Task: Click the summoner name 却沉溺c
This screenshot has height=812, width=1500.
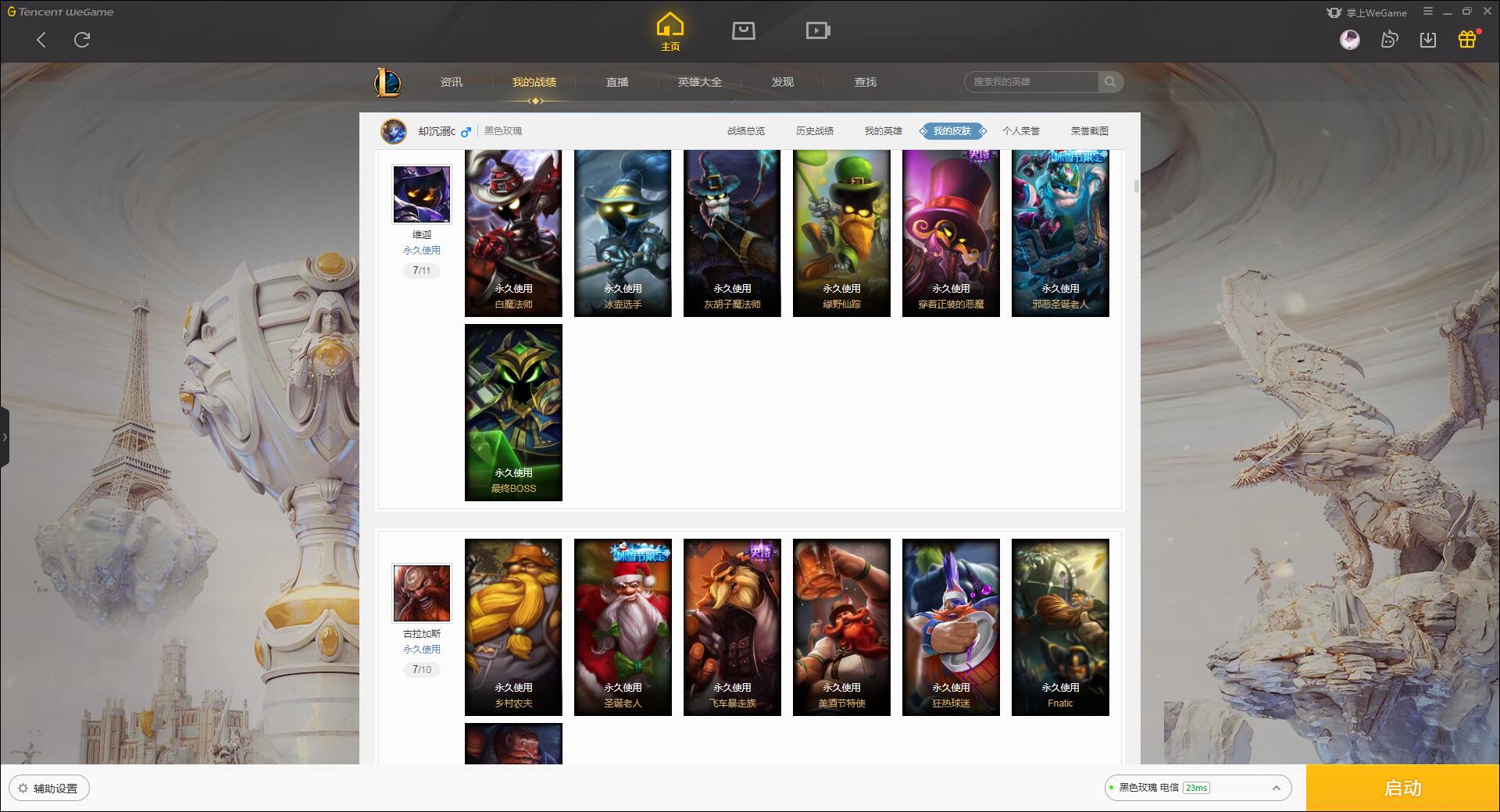Action: pos(437,131)
